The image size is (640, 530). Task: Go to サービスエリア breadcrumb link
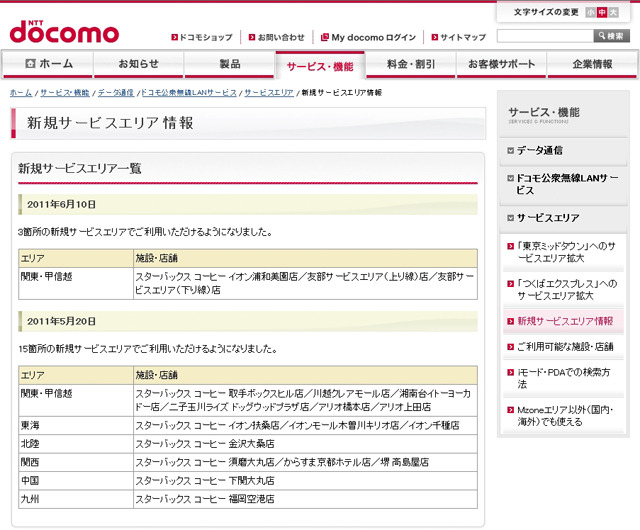269,93
